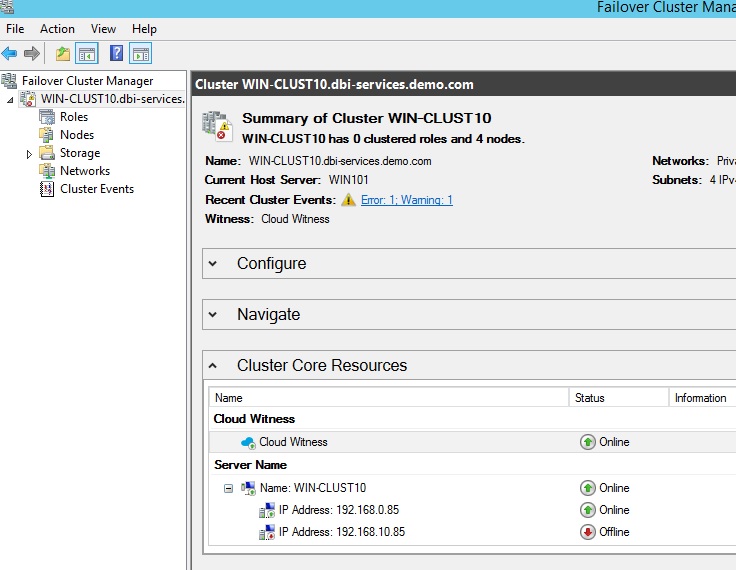736x570 pixels.
Task: Collapse the WIN-CLUST10 cluster tree node
Action: pos(10,100)
